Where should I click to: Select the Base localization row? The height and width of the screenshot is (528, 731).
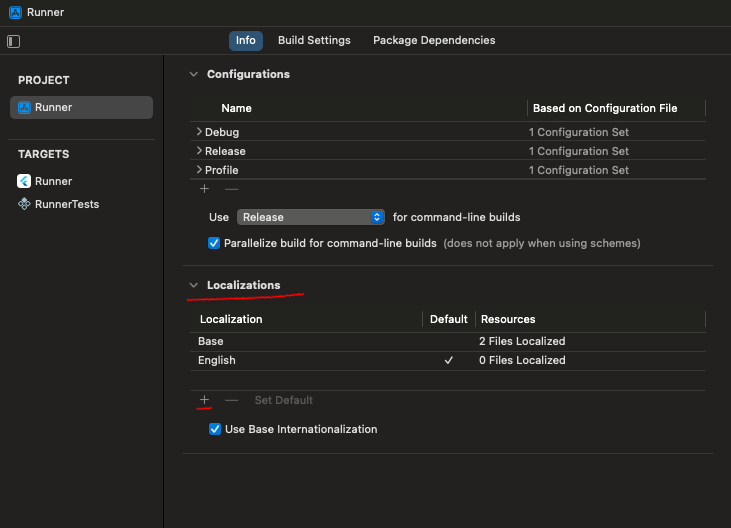point(448,342)
